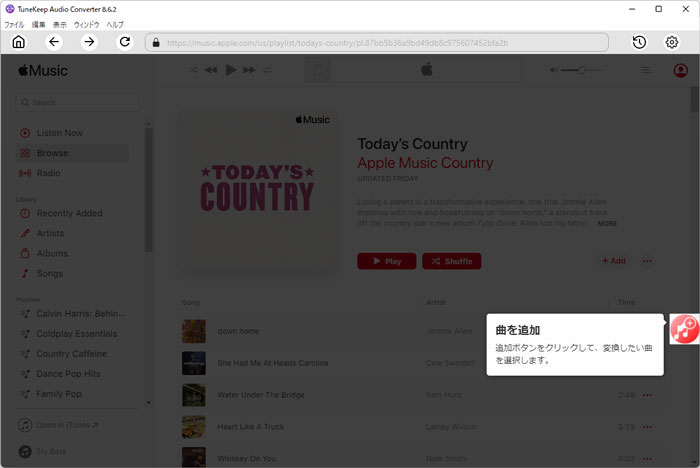
Task: Open the account profile icon
Action: (x=680, y=70)
